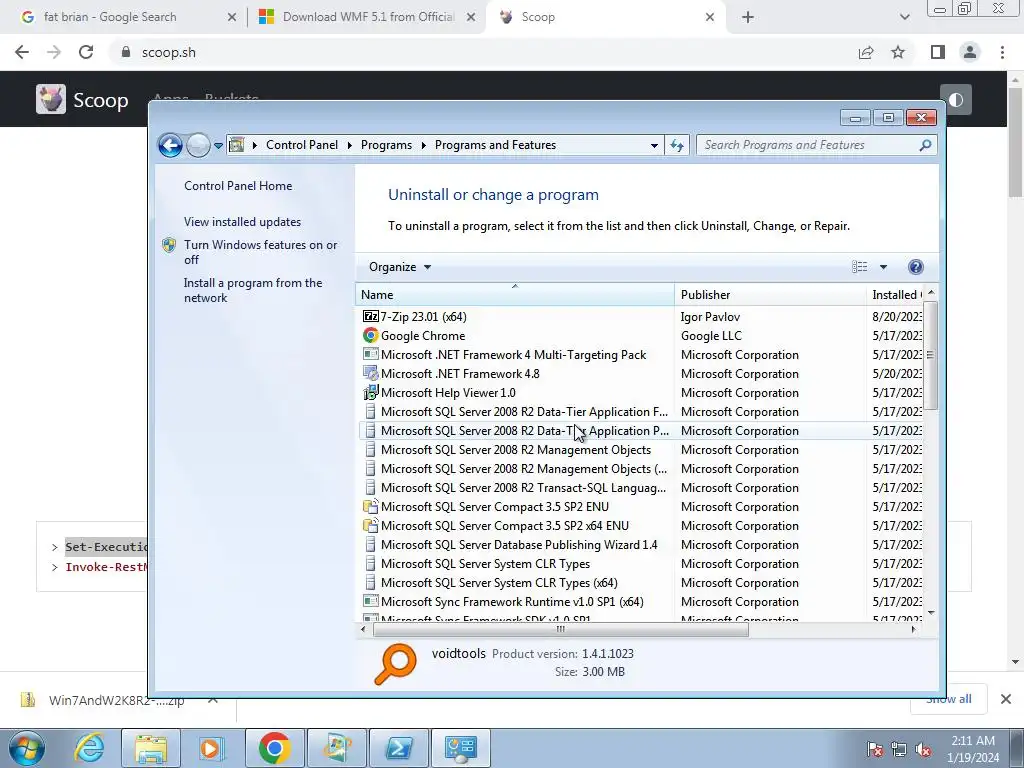Switch to Chrome via taskbar icon
The image size is (1024, 768).
coord(274,748)
